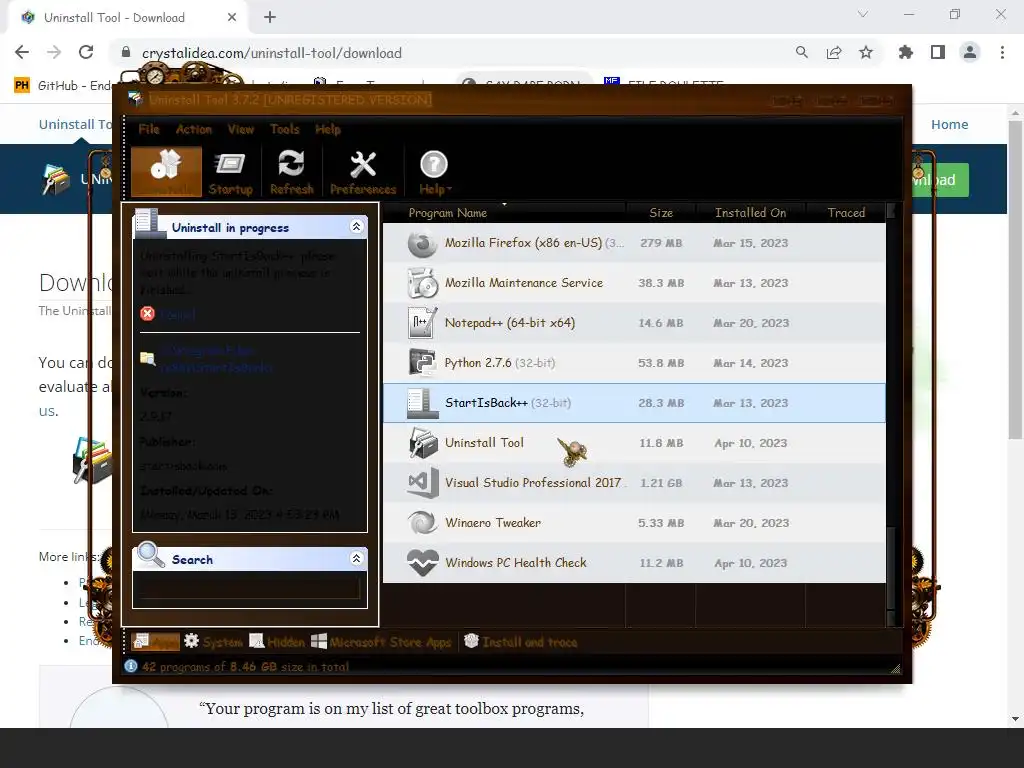Open the program folder icon in details panel
This screenshot has width=1024, height=768.
click(x=148, y=358)
